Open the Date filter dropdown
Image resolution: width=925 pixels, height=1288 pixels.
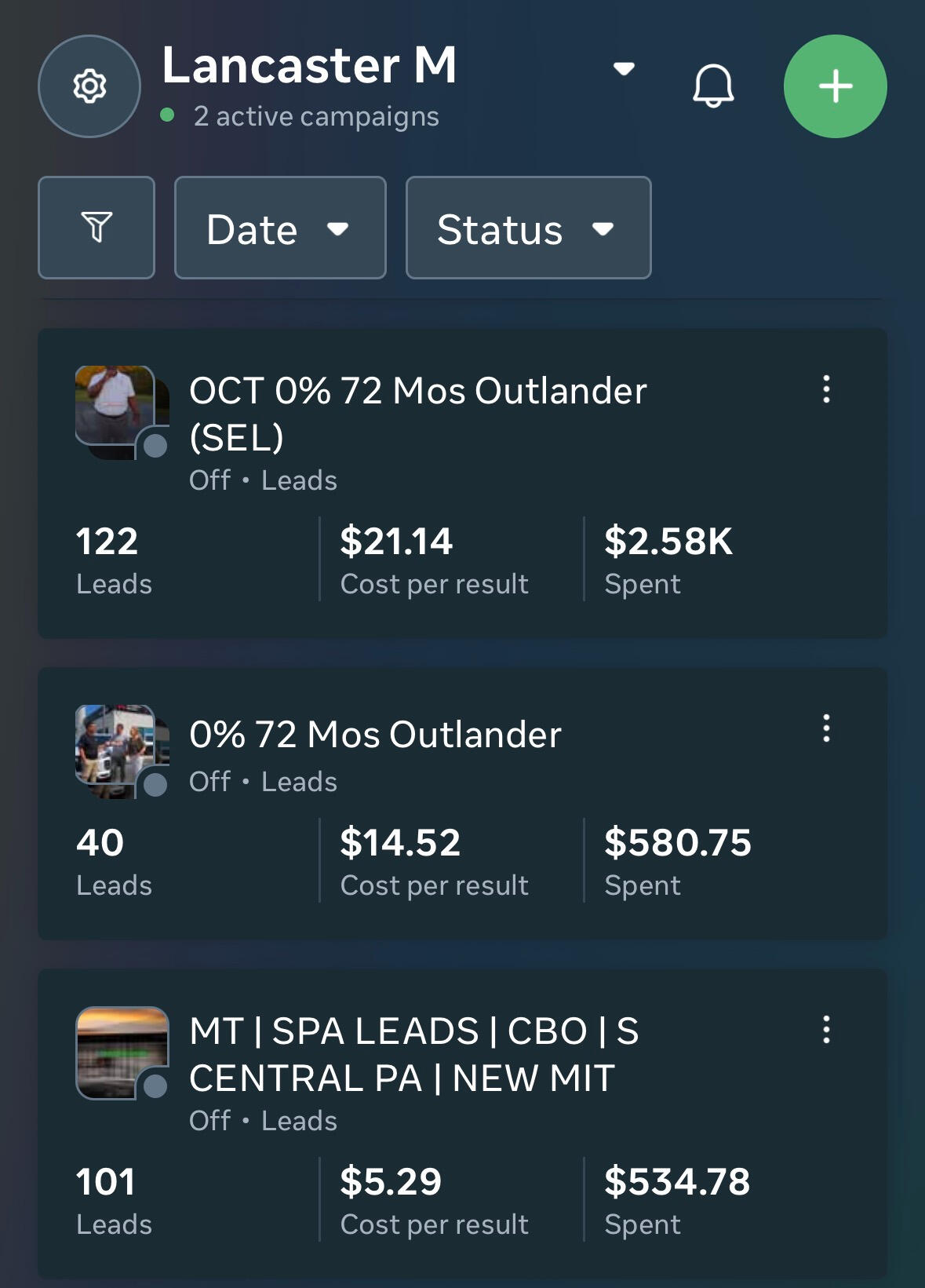(x=280, y=228)
